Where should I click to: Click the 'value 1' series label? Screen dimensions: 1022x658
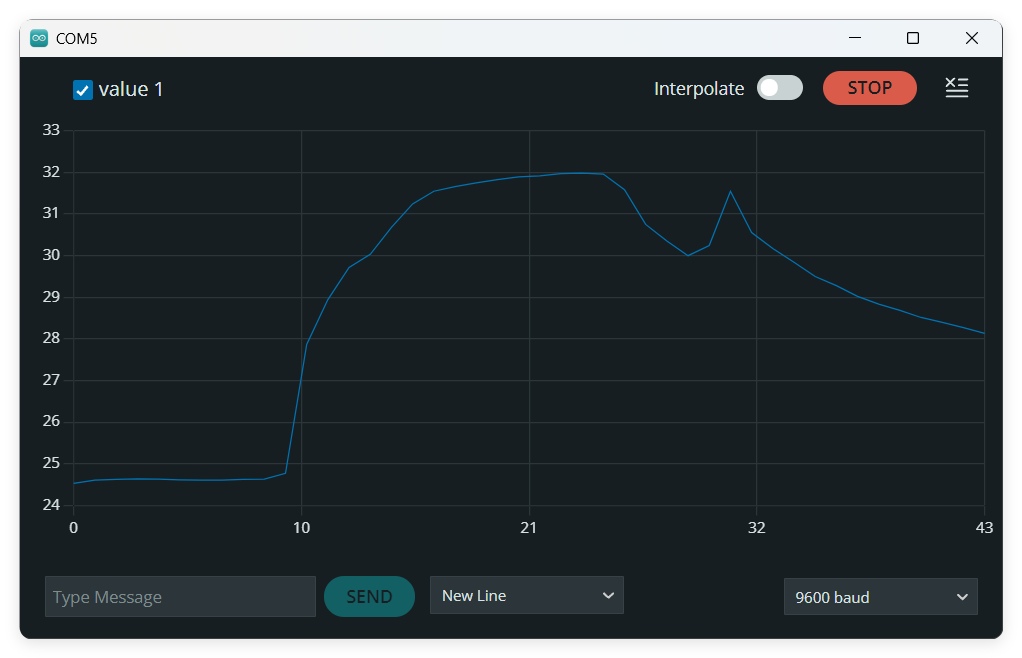tap(131, 90)
